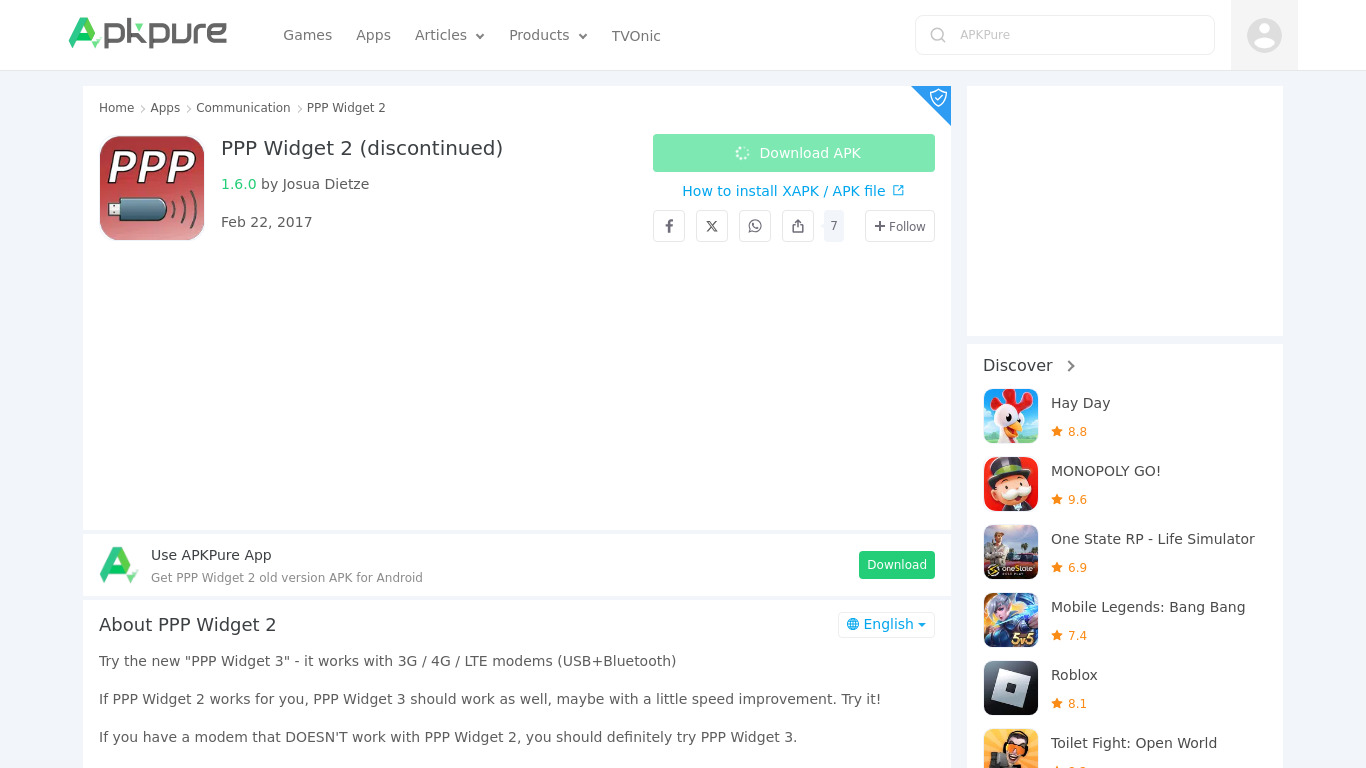The width and height of the screenshot is (1366, 768).
Task: Click One State RP rating 6.9
Action: coord(1069,568)
